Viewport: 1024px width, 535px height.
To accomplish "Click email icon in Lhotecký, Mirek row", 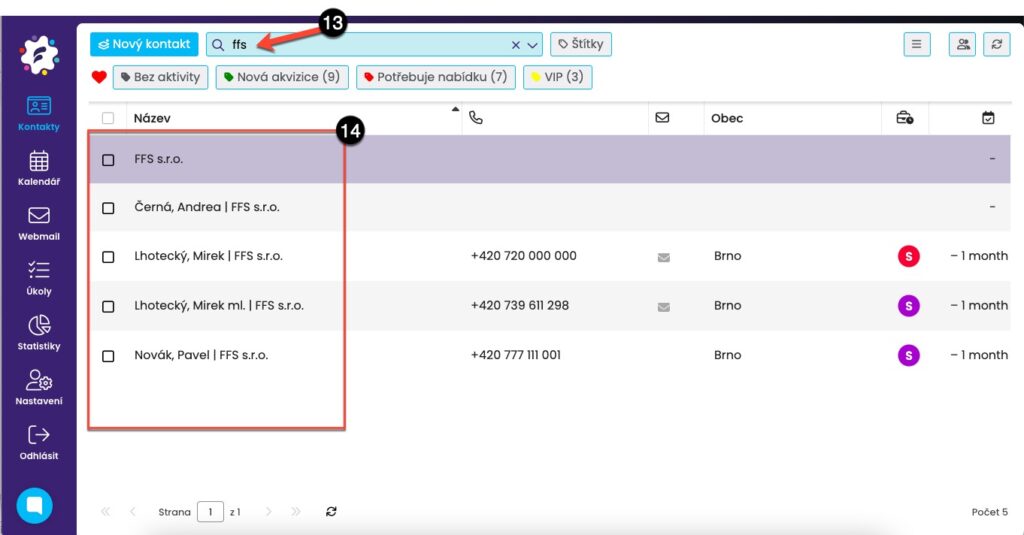I will 664,257.
